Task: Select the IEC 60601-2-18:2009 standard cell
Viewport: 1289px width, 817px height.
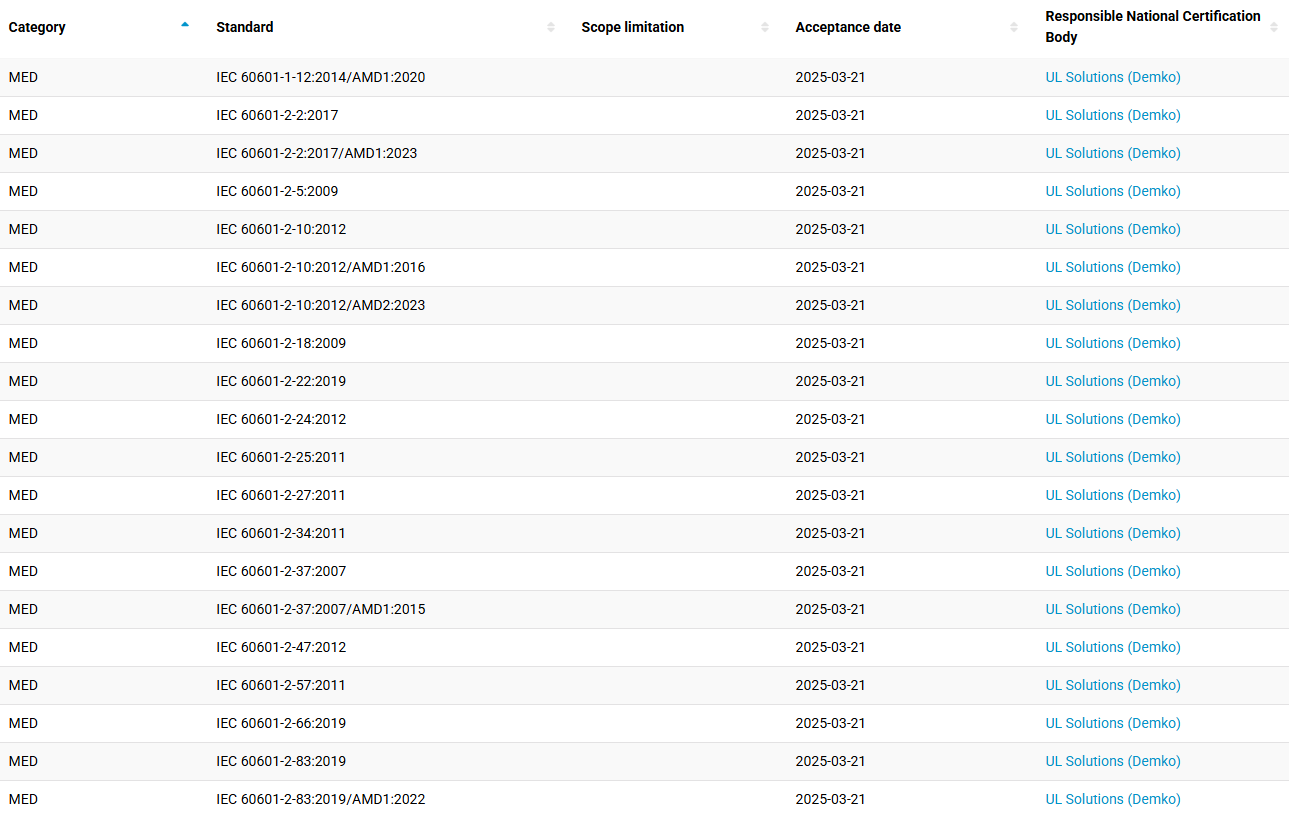Action: [x=281, y=343]
